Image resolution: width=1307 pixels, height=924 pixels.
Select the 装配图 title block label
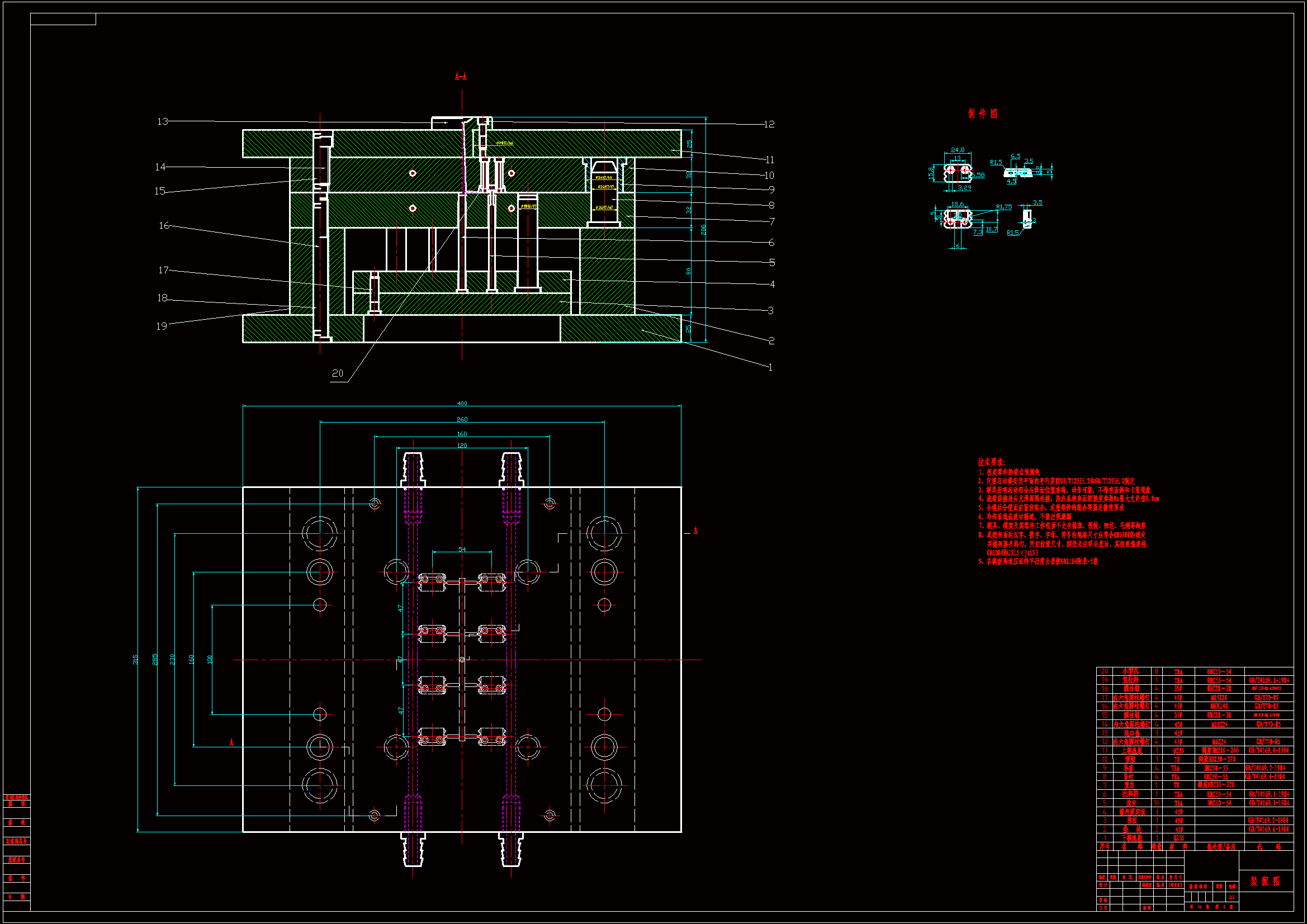click(x=1265, y=882)
